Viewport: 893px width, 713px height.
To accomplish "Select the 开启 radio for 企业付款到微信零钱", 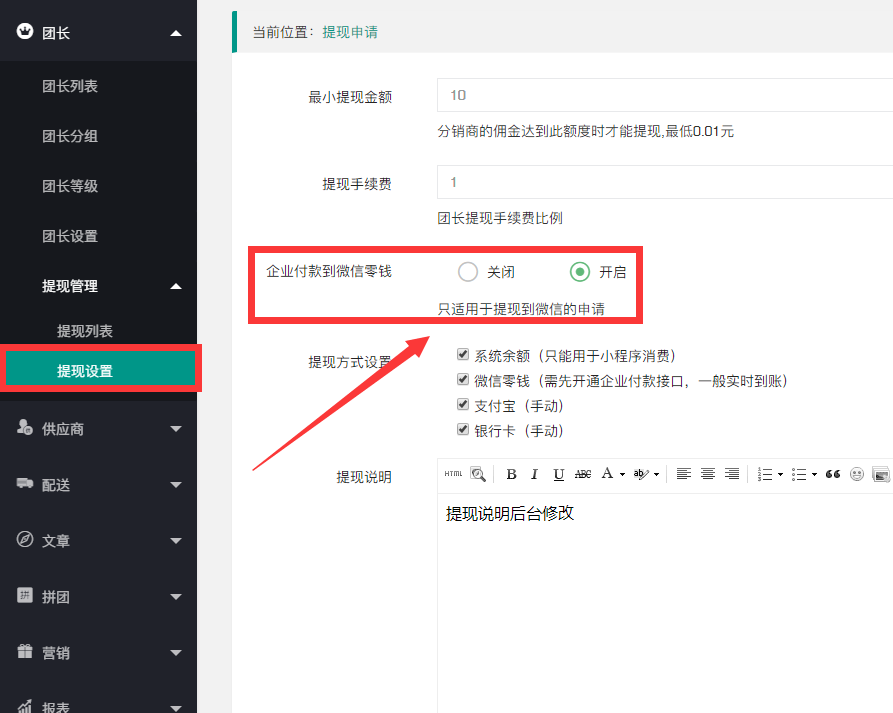I will [580, 272].
